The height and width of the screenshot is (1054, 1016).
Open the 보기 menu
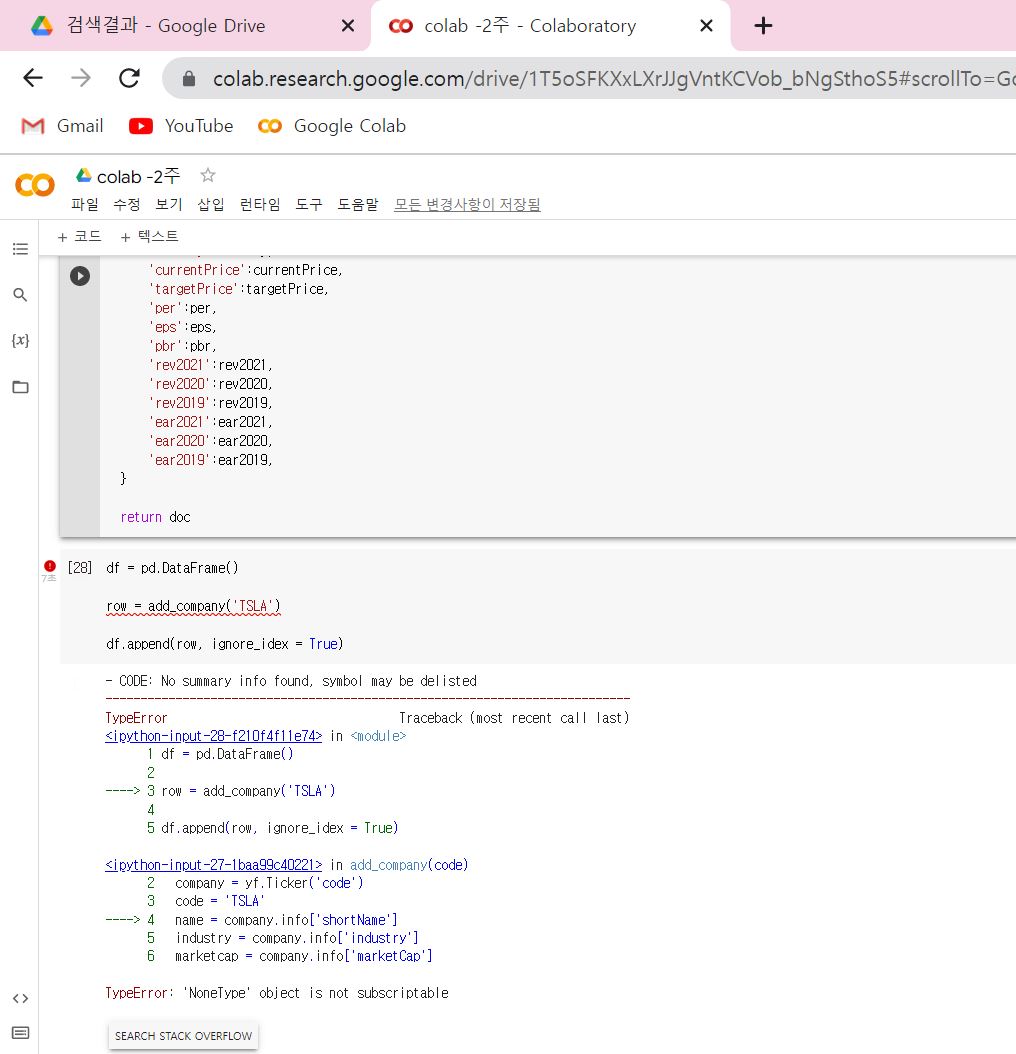169,204
